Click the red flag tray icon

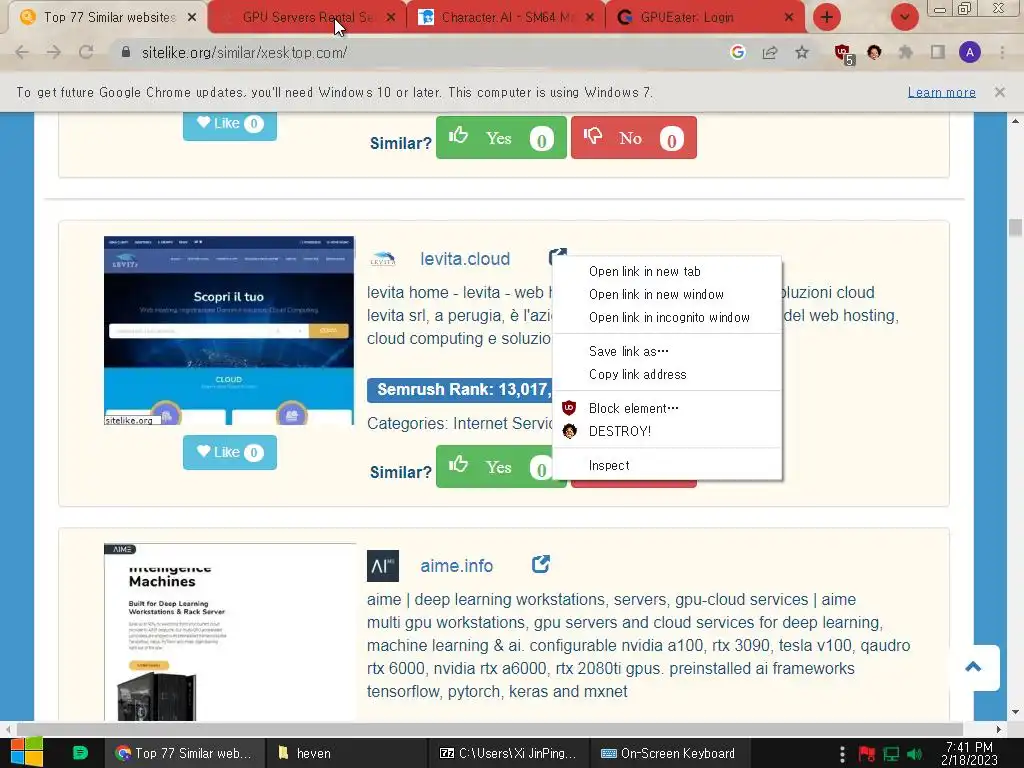[867, 754]
